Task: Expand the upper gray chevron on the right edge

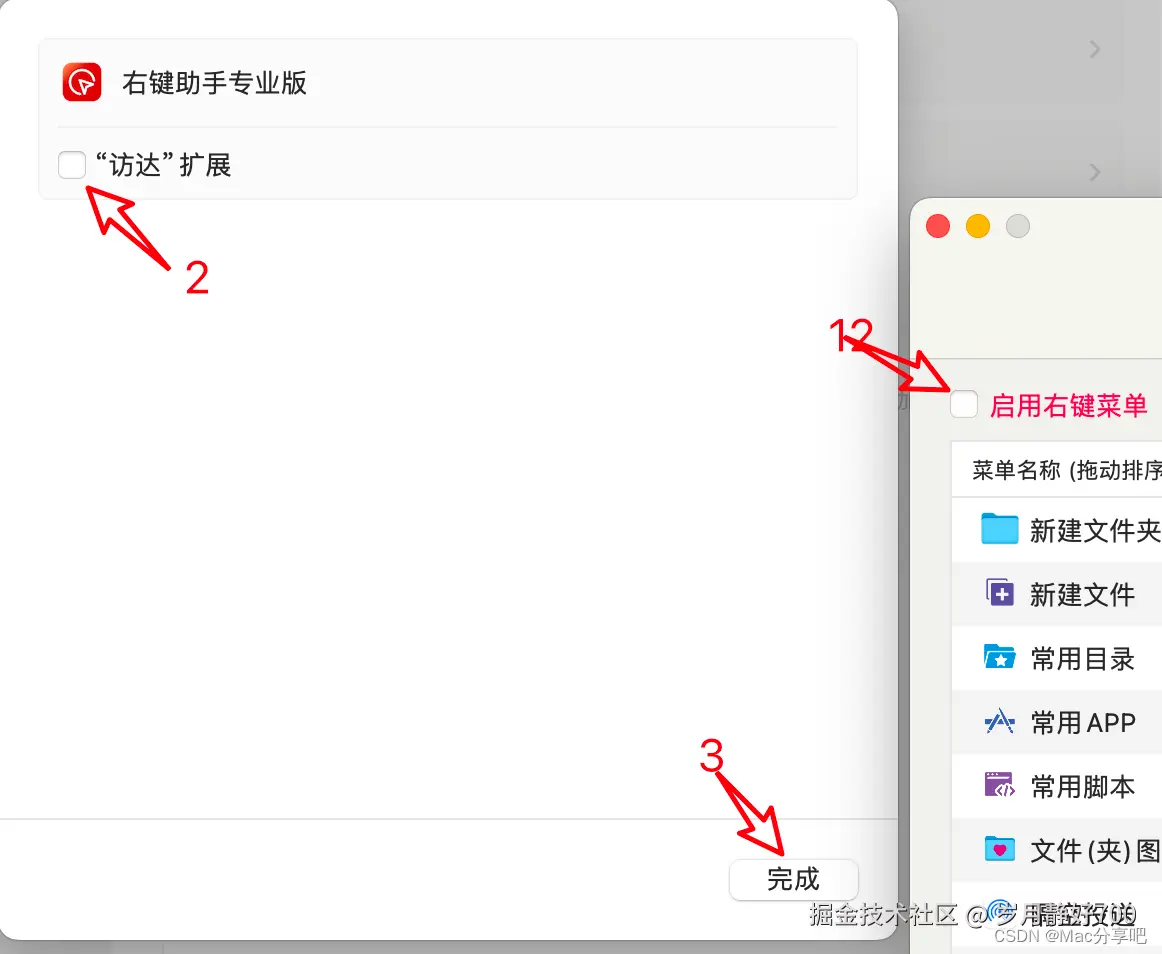Action: point(1092,50)
